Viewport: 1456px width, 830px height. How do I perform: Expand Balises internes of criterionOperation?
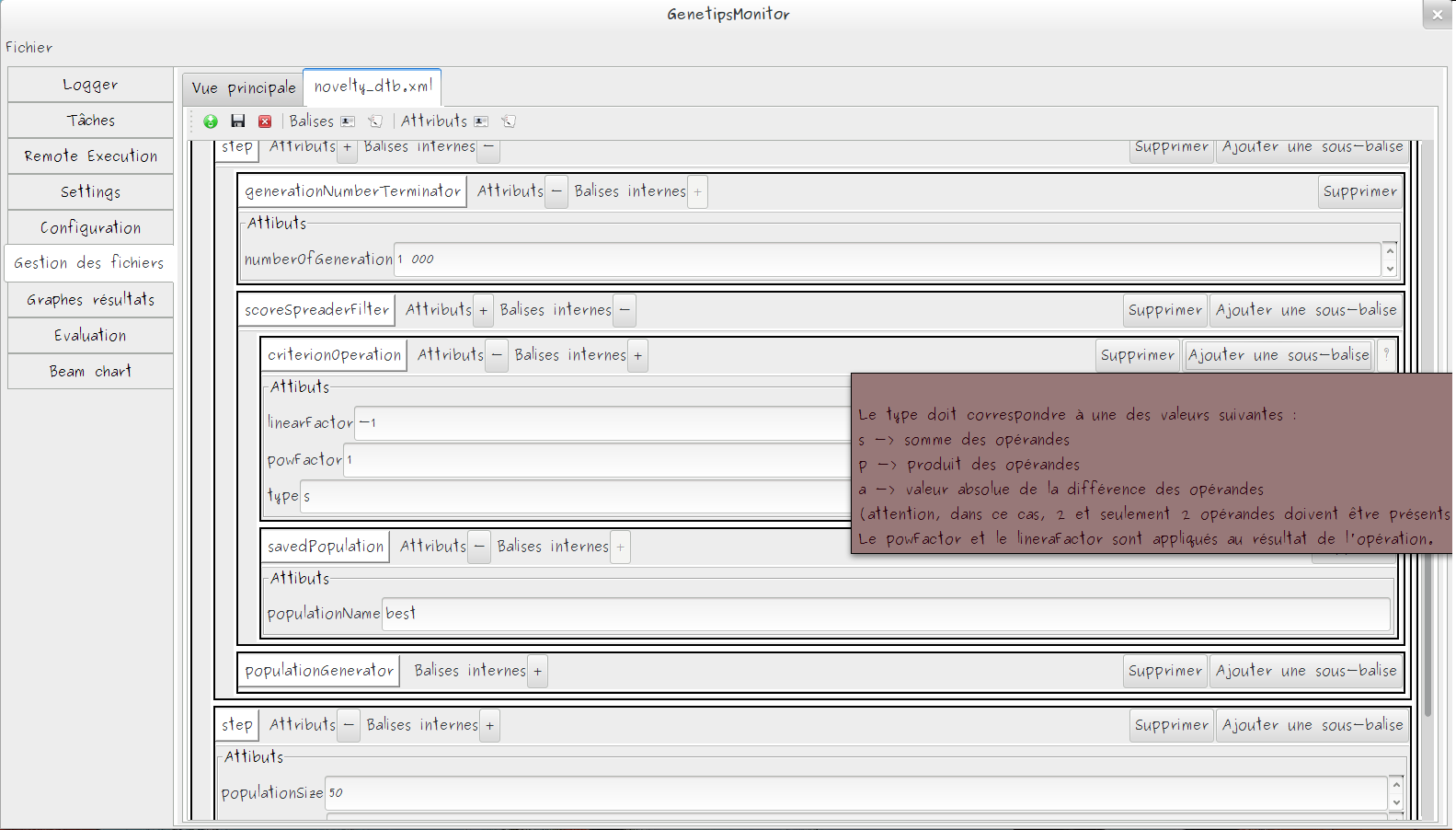click(637, 355)
